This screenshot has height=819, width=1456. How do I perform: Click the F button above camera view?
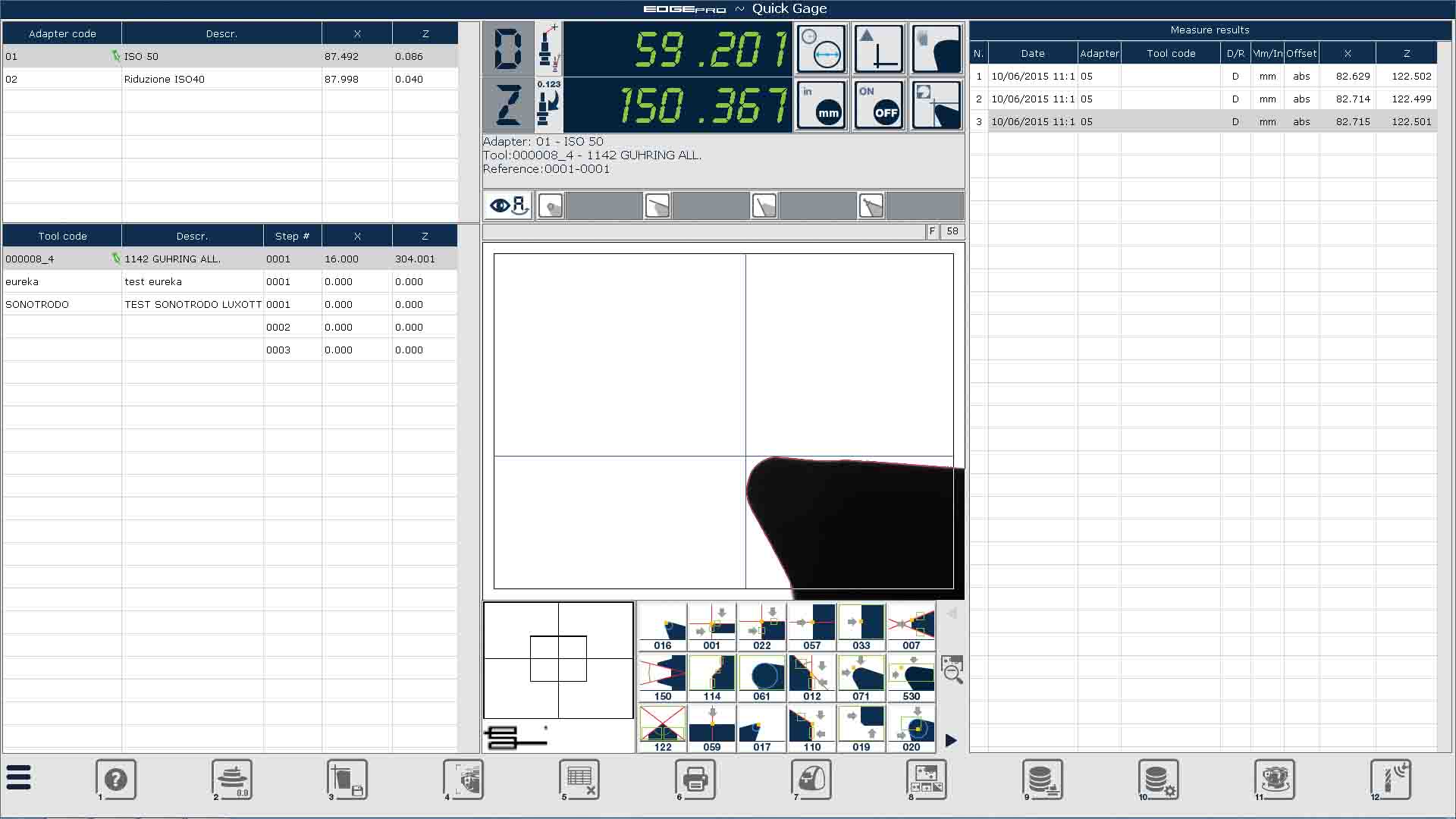coord(932,231)
